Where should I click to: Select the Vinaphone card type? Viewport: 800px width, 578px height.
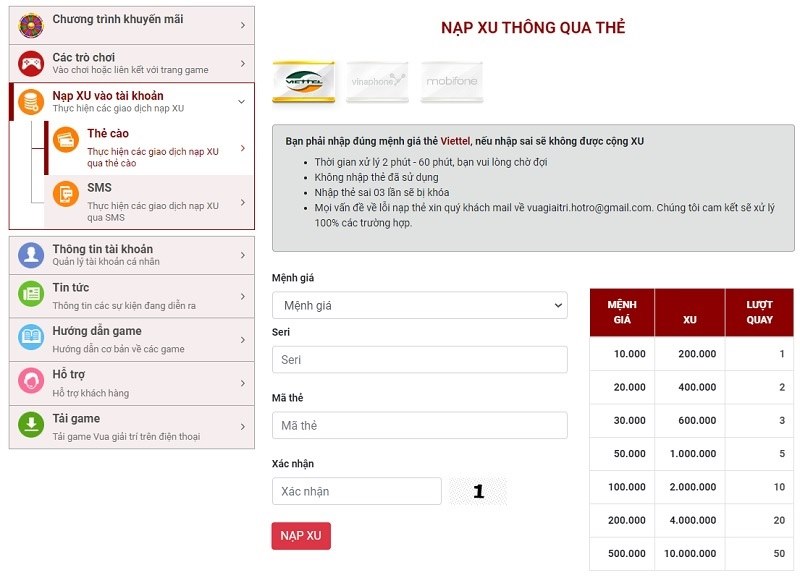pyautogui.click(x=376, y=82)
